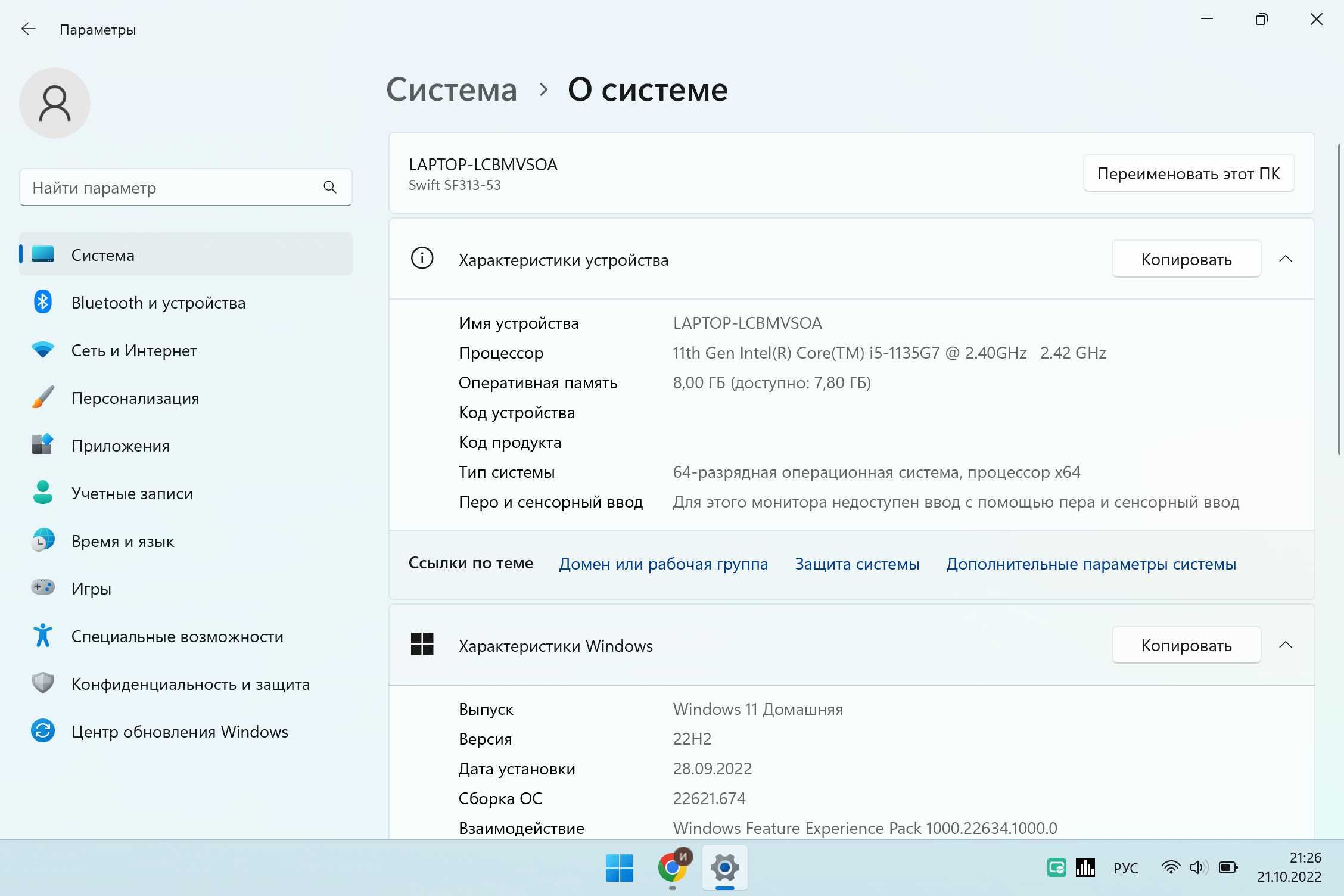Open Время и язык settings
The height and width of the screenshot is (896, 1344).
[x=186, y=540]
